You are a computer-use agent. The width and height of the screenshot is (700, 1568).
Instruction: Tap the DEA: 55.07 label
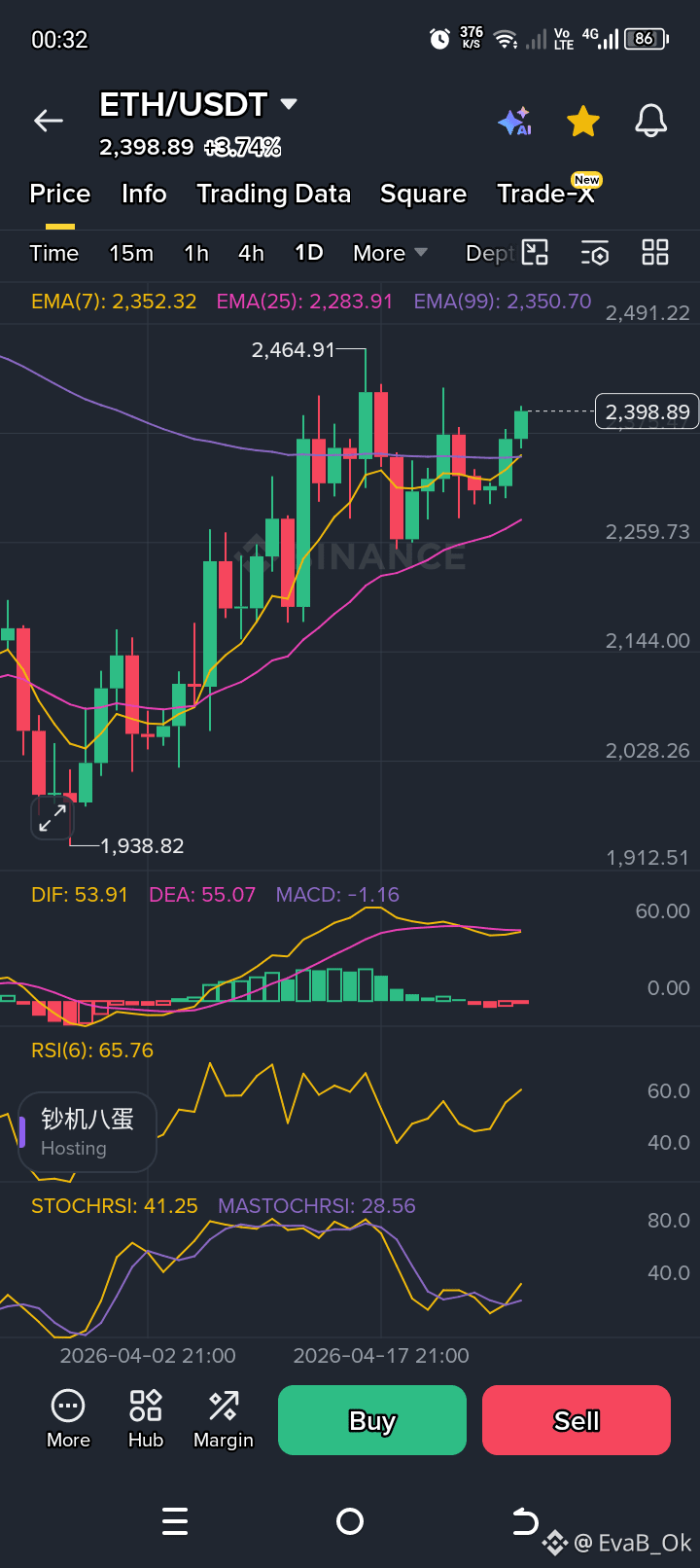(202, 895)
